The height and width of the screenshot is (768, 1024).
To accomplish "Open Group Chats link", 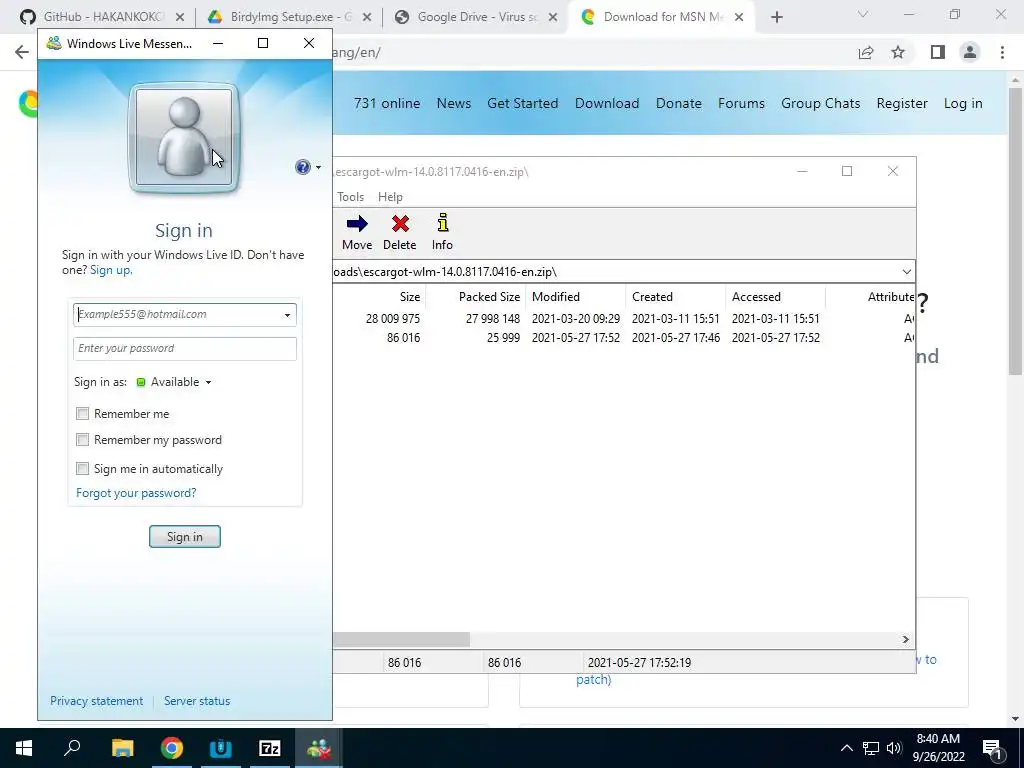I will (820, 103).
